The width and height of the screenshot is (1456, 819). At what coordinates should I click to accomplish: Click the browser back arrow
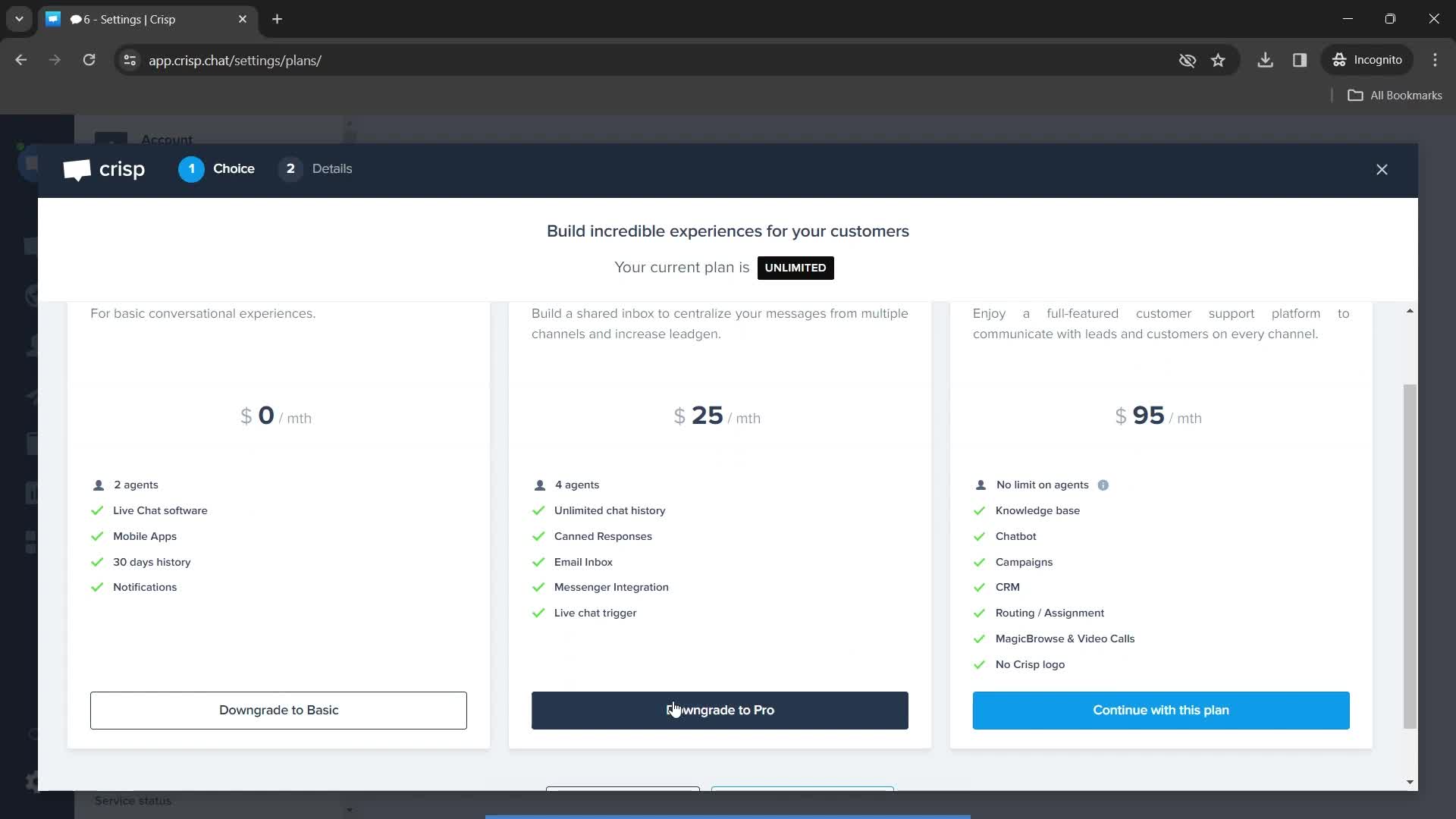click(x=21, y=60)
